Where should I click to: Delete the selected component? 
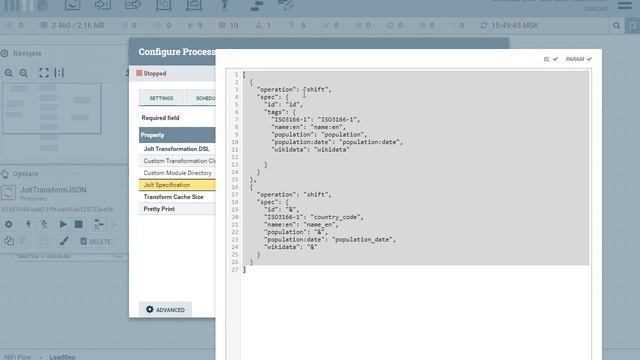click(x=96, y=242)
